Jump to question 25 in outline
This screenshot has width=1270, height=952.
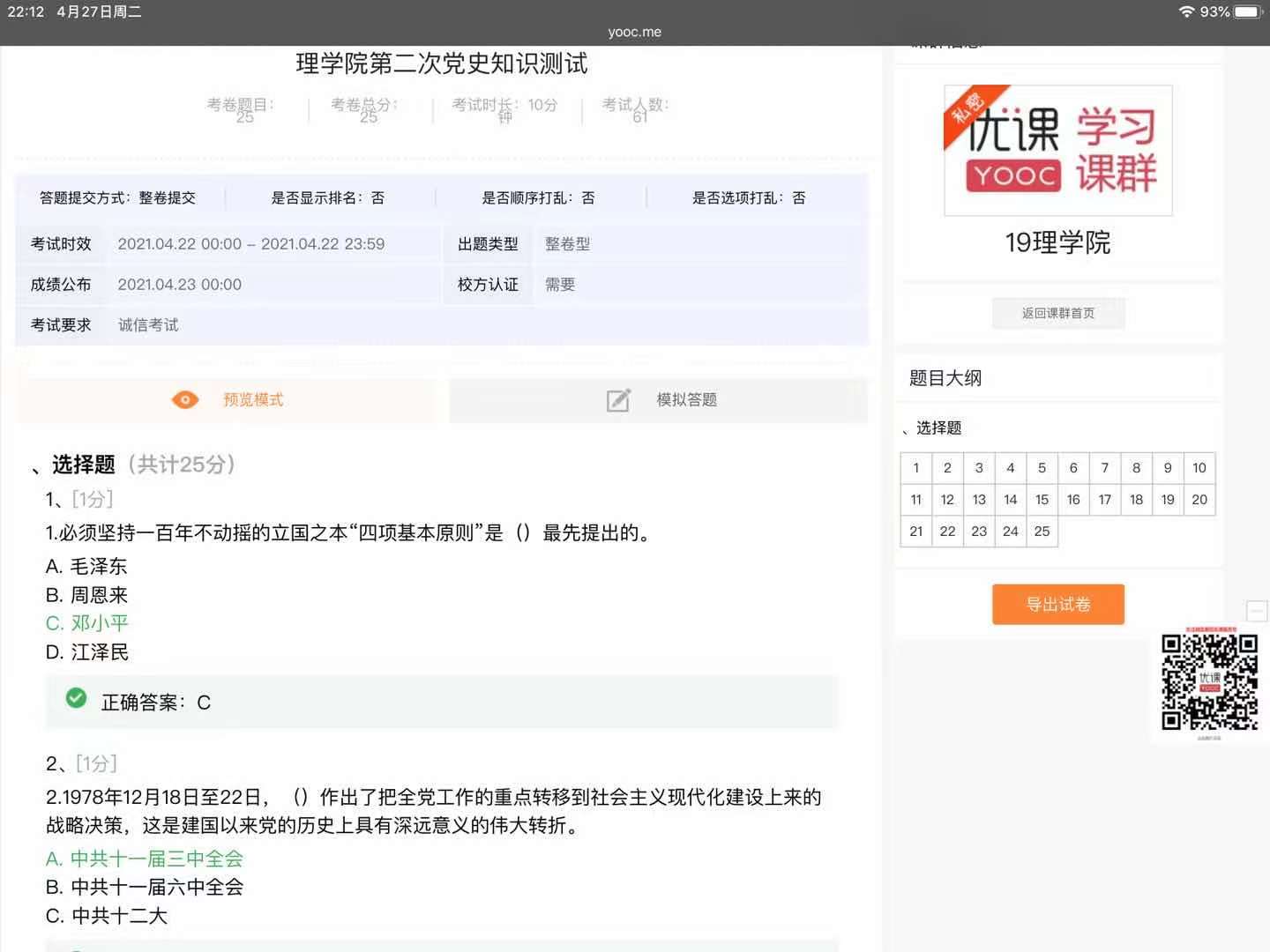[1042, 532]
